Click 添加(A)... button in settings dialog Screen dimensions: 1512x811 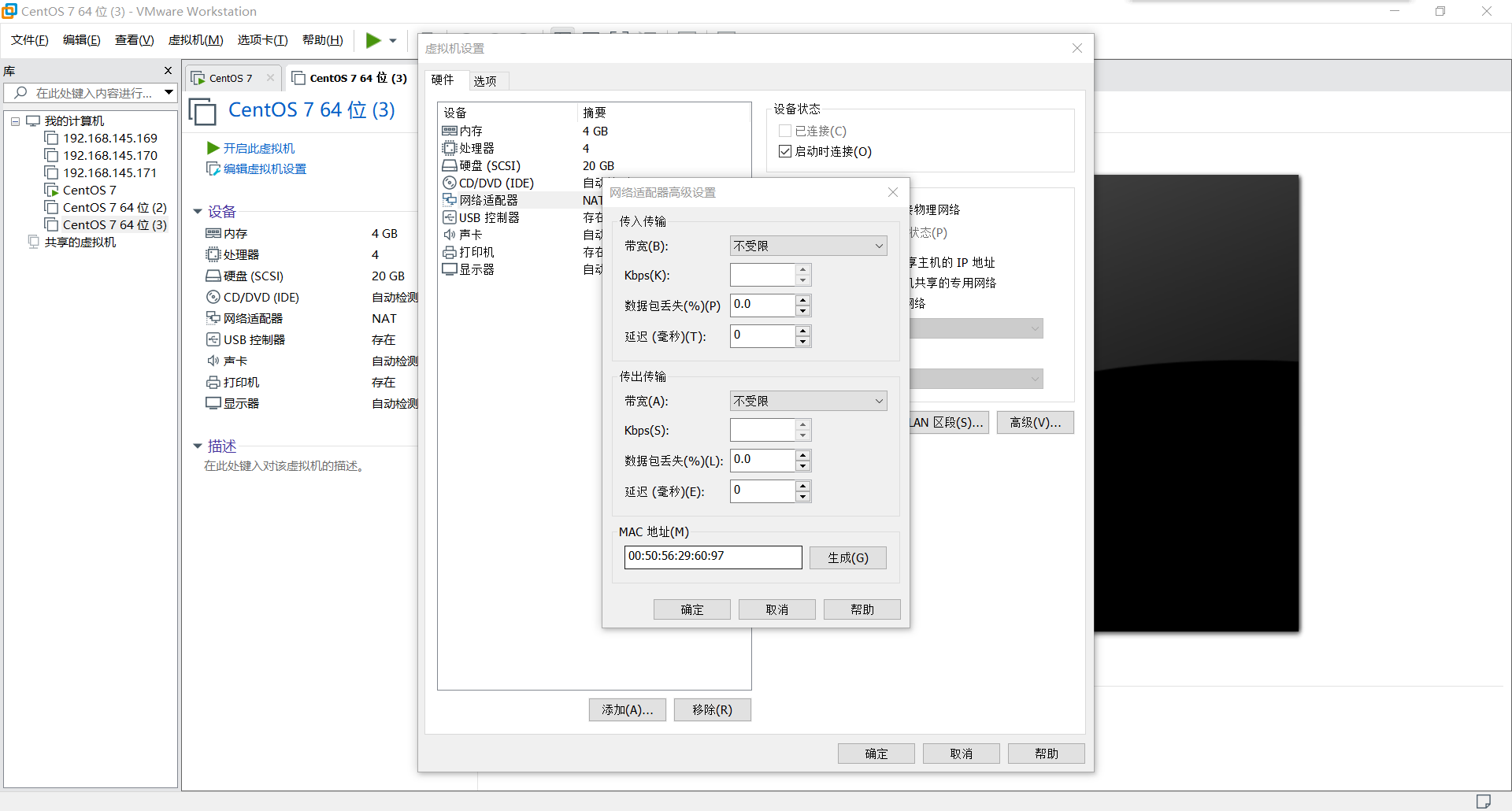(628, 710)
